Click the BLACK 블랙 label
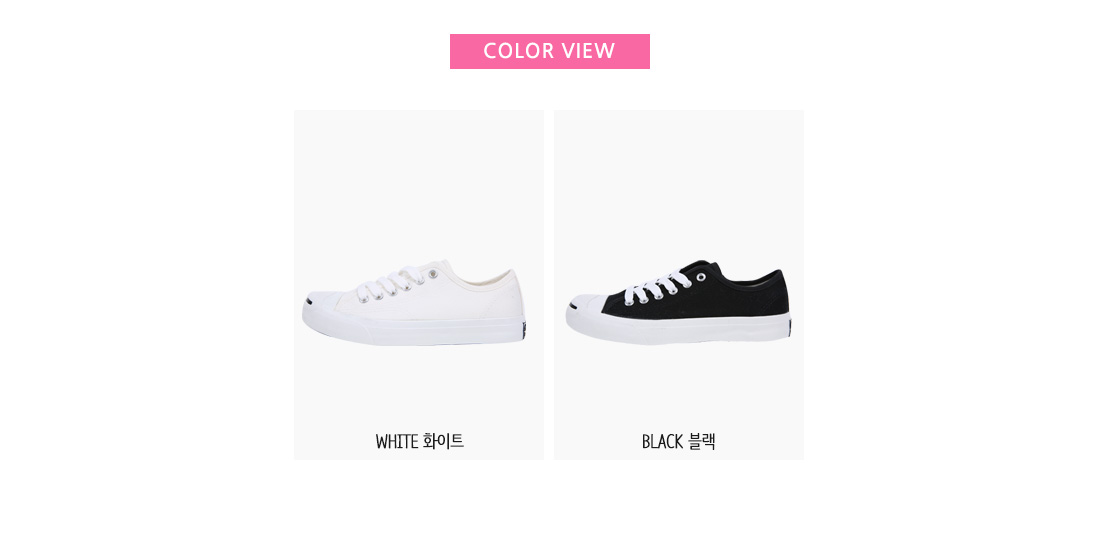 pyautogui.click(x=678, y=441)
